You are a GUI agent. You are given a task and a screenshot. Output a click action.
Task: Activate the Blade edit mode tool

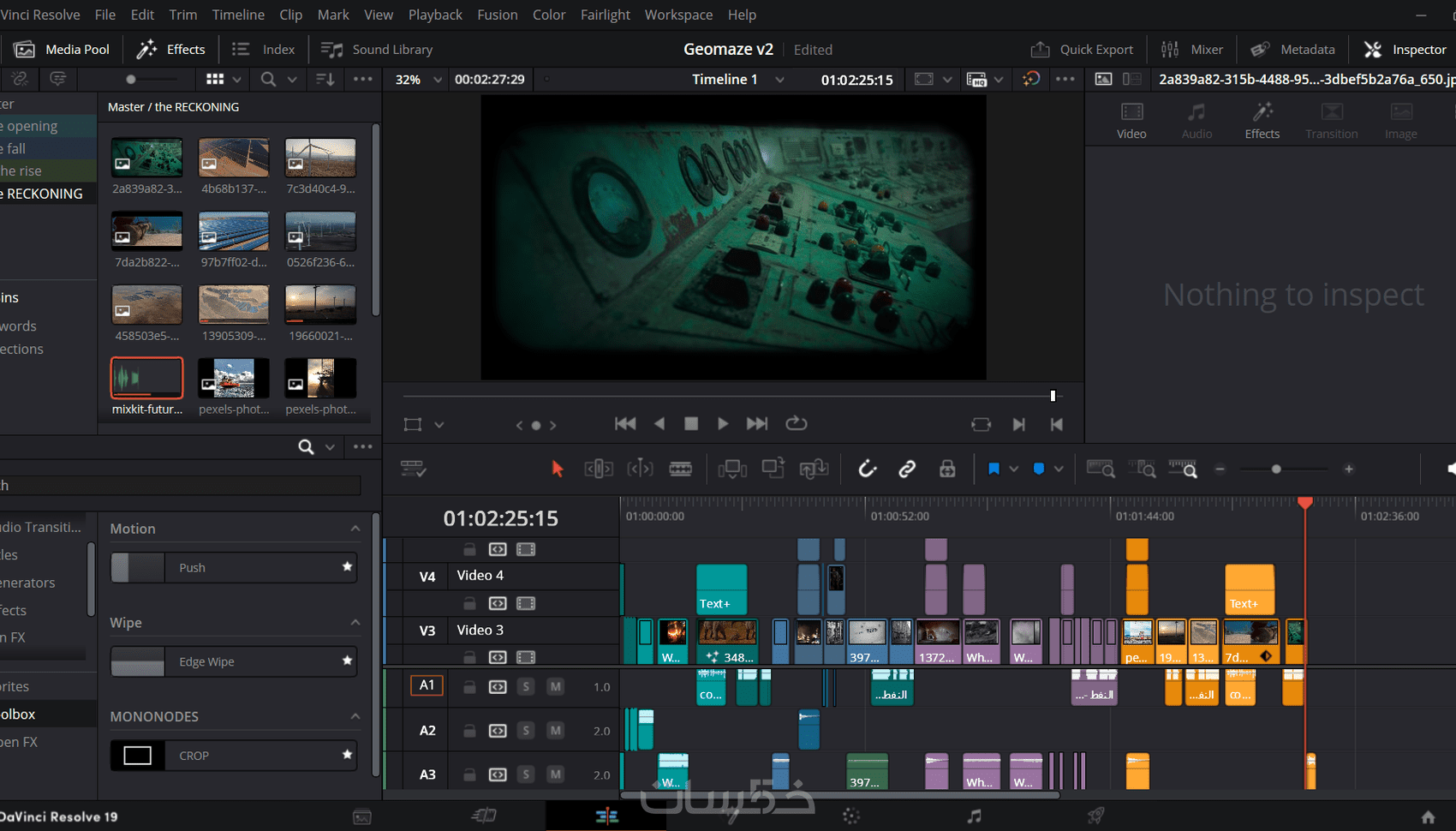[x=680, y=469]
